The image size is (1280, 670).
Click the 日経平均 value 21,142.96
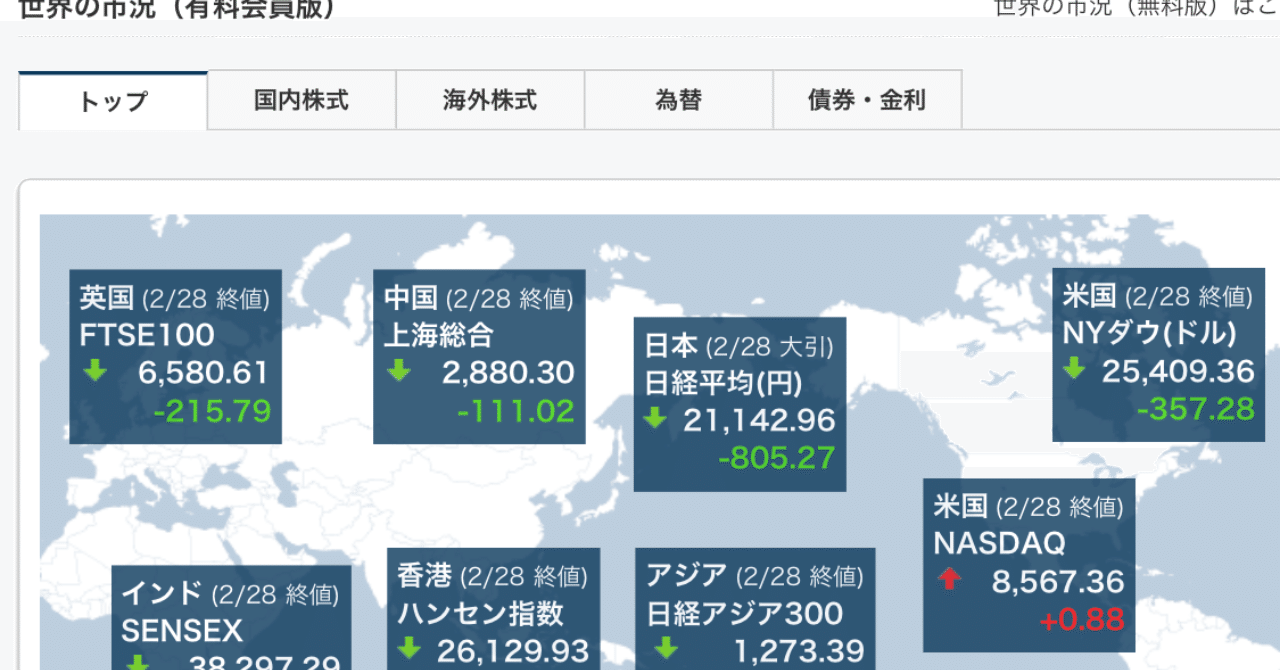click(759, 420)
